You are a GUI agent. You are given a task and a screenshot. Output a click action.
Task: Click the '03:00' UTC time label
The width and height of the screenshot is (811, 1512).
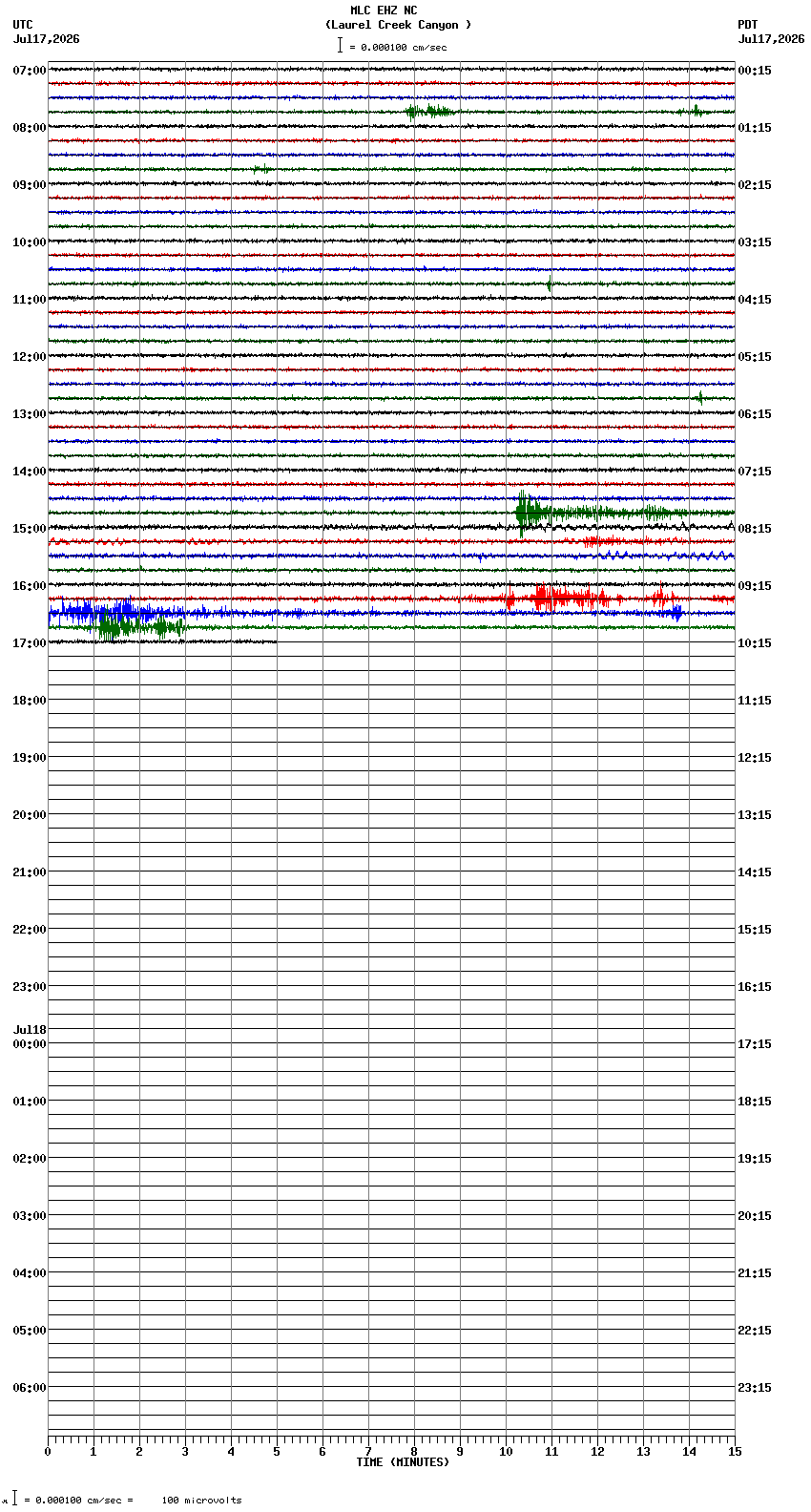coord(30,1216)
